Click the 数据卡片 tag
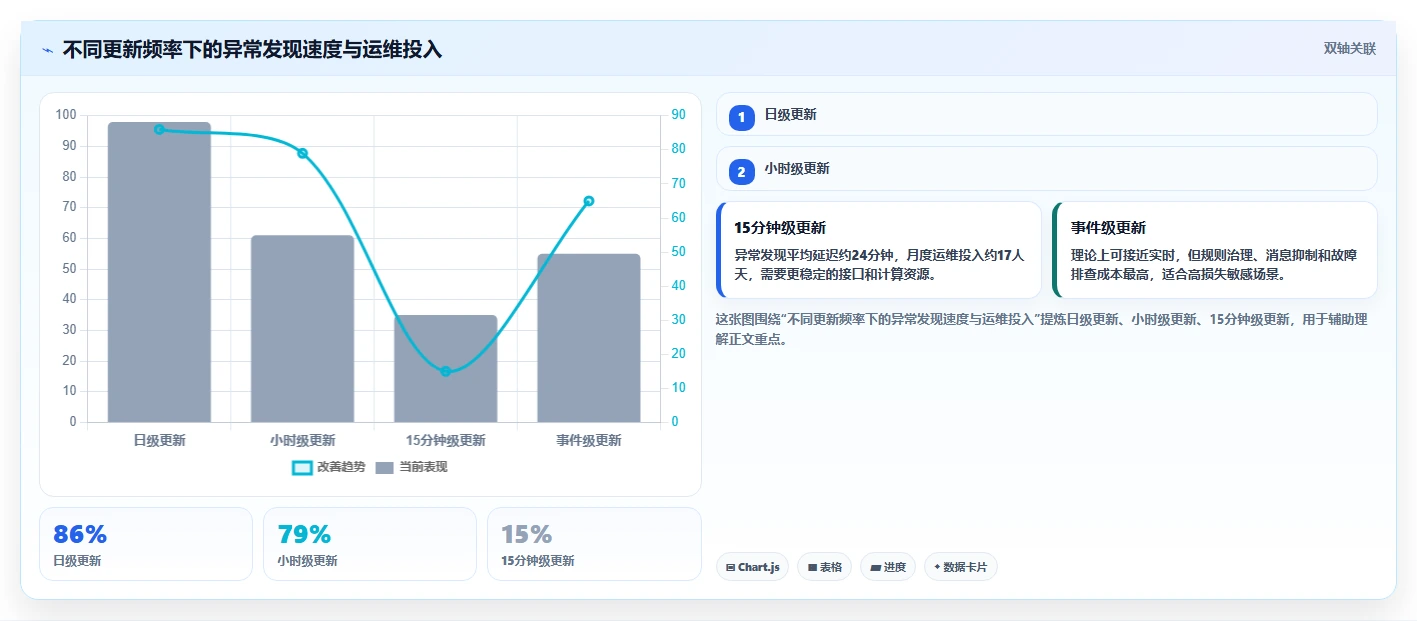 (961, 567)
